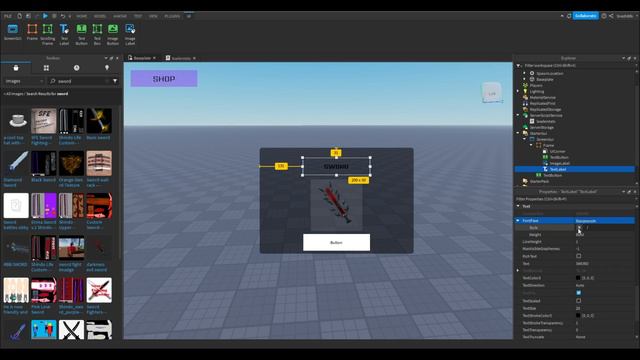Click the view orientation cube in viewport
Screen dimensions: 640x360
[492, 93]
